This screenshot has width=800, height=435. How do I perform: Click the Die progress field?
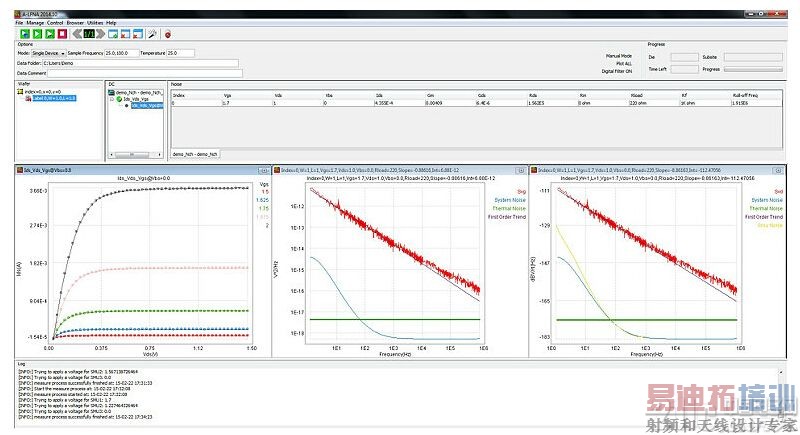click(x=684, y=57)
